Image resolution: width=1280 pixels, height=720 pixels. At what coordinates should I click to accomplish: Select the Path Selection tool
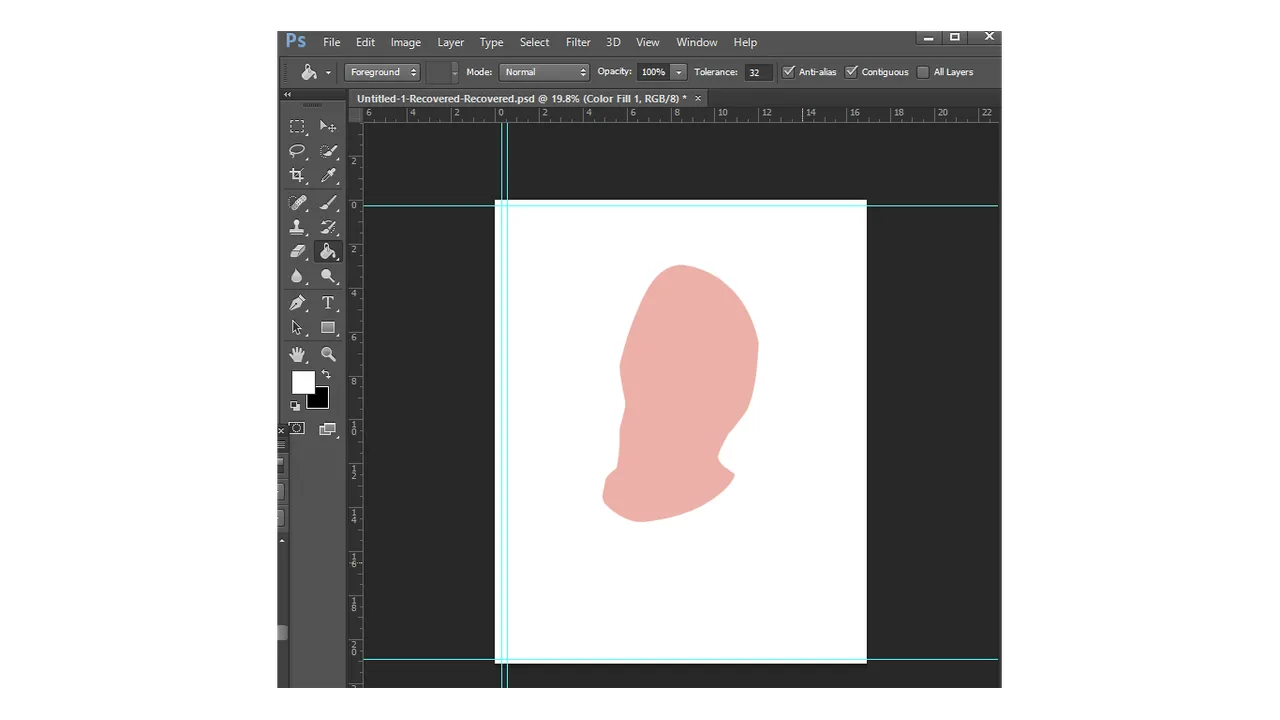click(297, 327)
